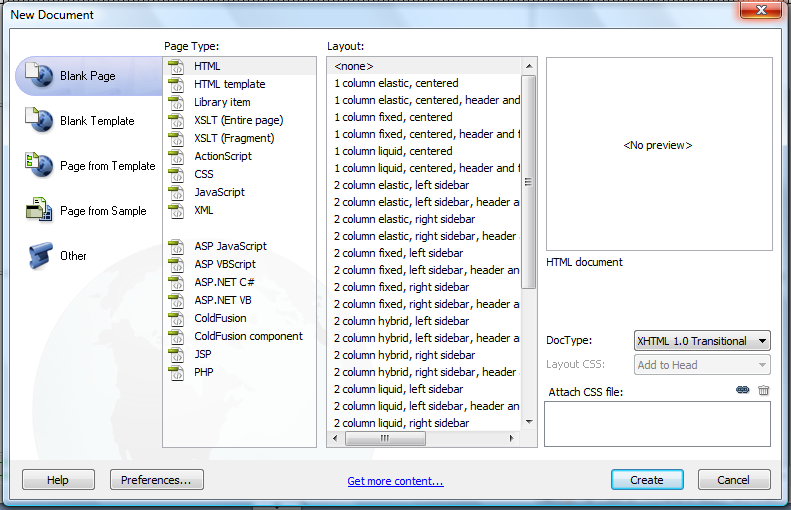791x510 pixels.
Task: Click the Other category scroll icon
Action: pyautogui.click(x=40, y=255)
